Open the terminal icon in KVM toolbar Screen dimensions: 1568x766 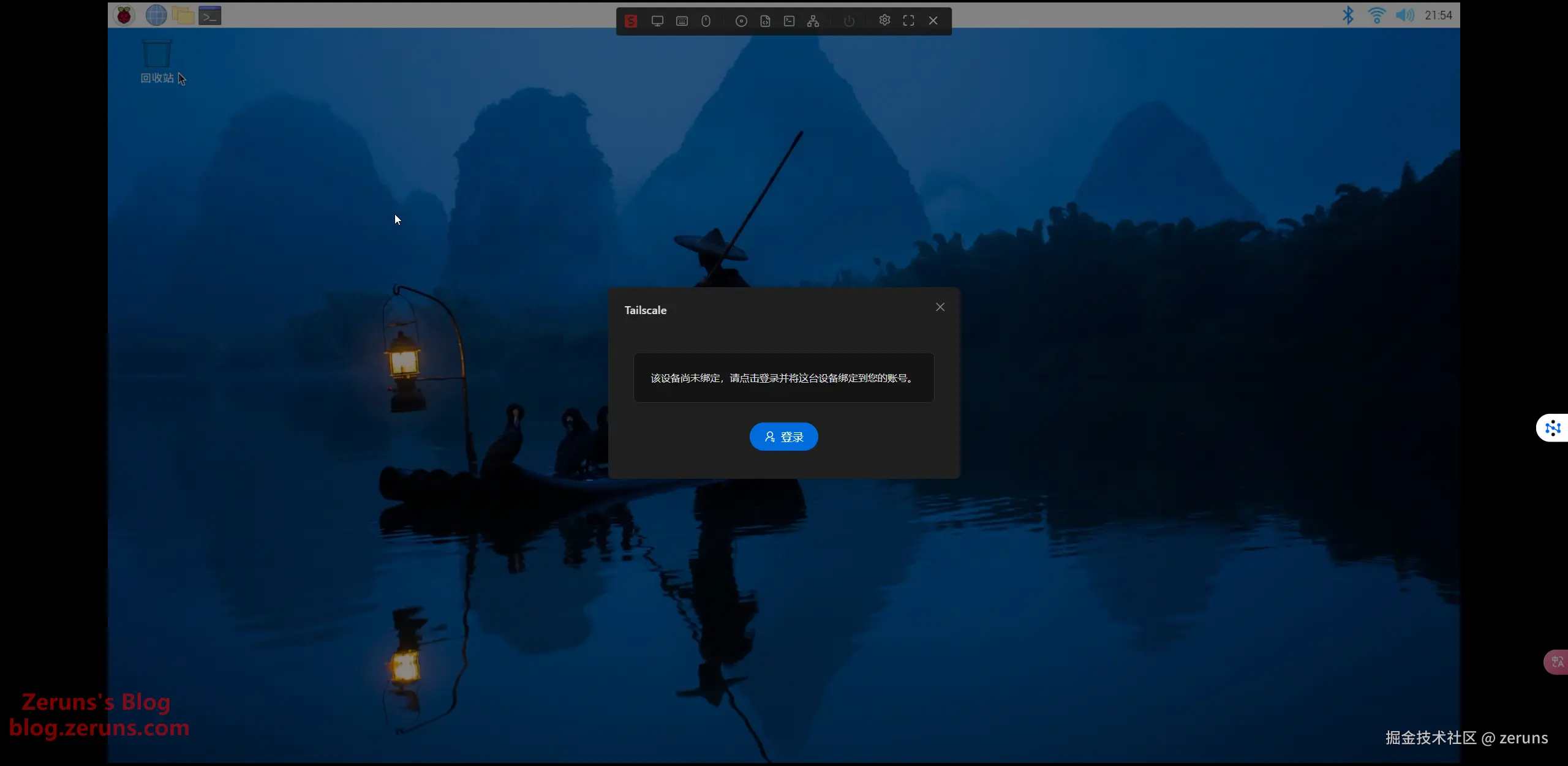point(789,21)
